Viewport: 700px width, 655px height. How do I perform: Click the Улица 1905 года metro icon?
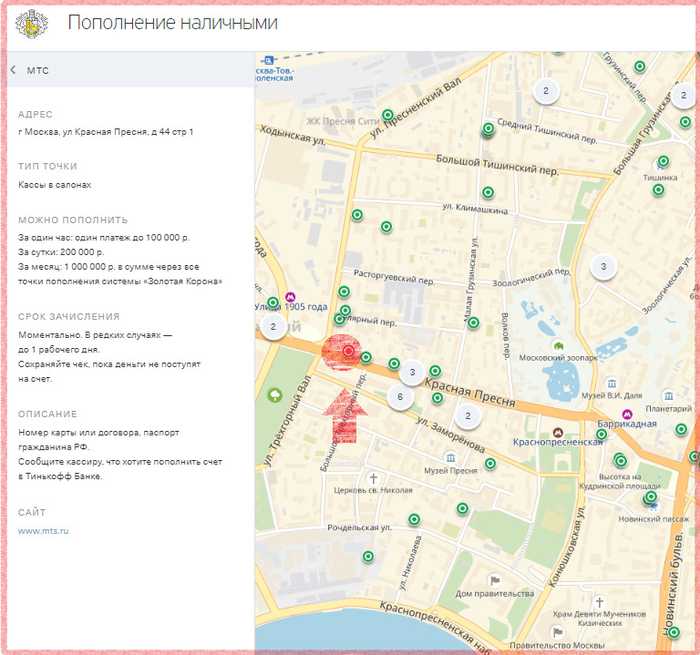[x=291, y=296]
